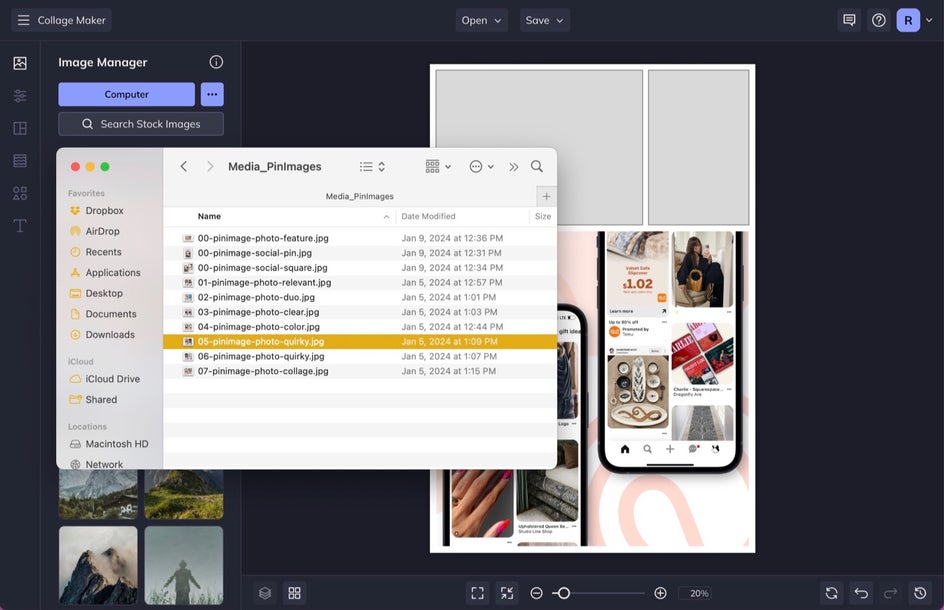
Task: Click the Image Manager info icon
Action: pos(216,62)
